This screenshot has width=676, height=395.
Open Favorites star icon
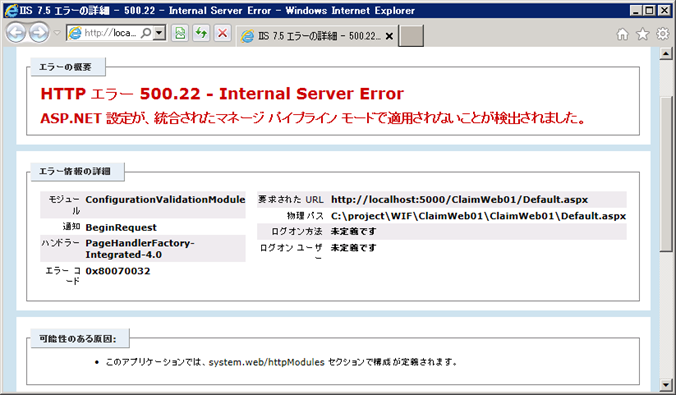coord(642,34)
